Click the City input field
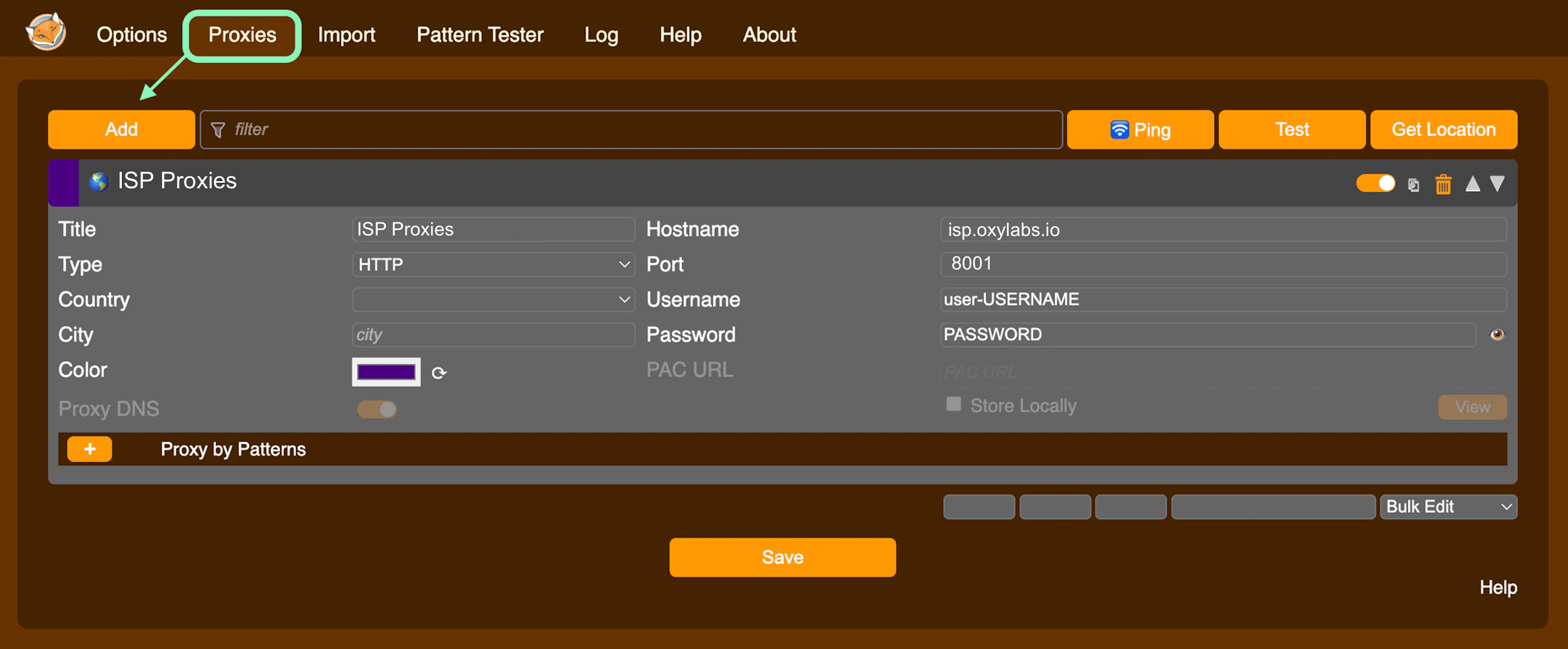 point(493,335)
